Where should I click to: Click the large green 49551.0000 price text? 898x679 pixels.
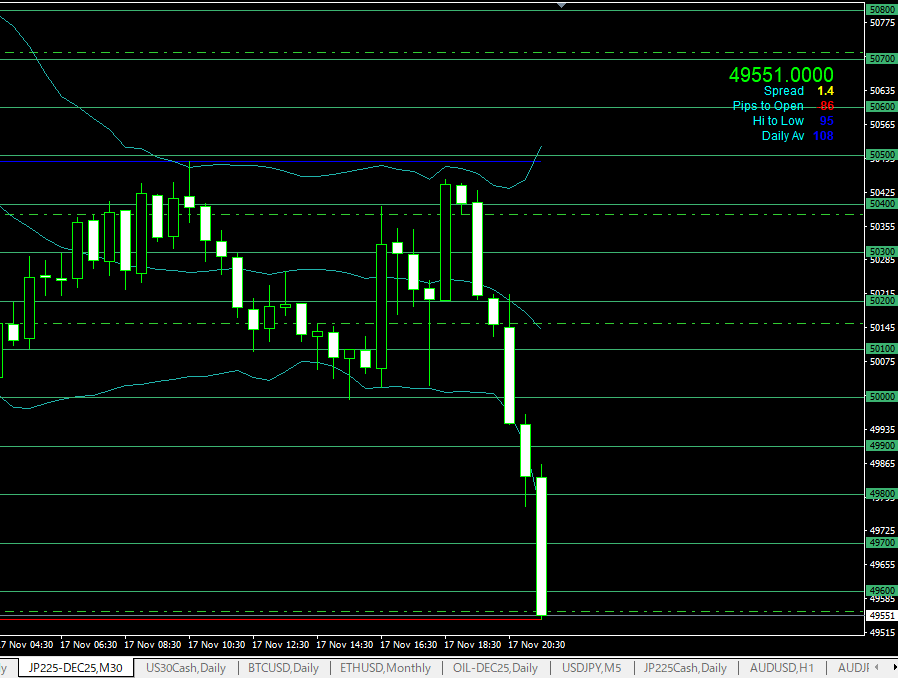(781, 75)
